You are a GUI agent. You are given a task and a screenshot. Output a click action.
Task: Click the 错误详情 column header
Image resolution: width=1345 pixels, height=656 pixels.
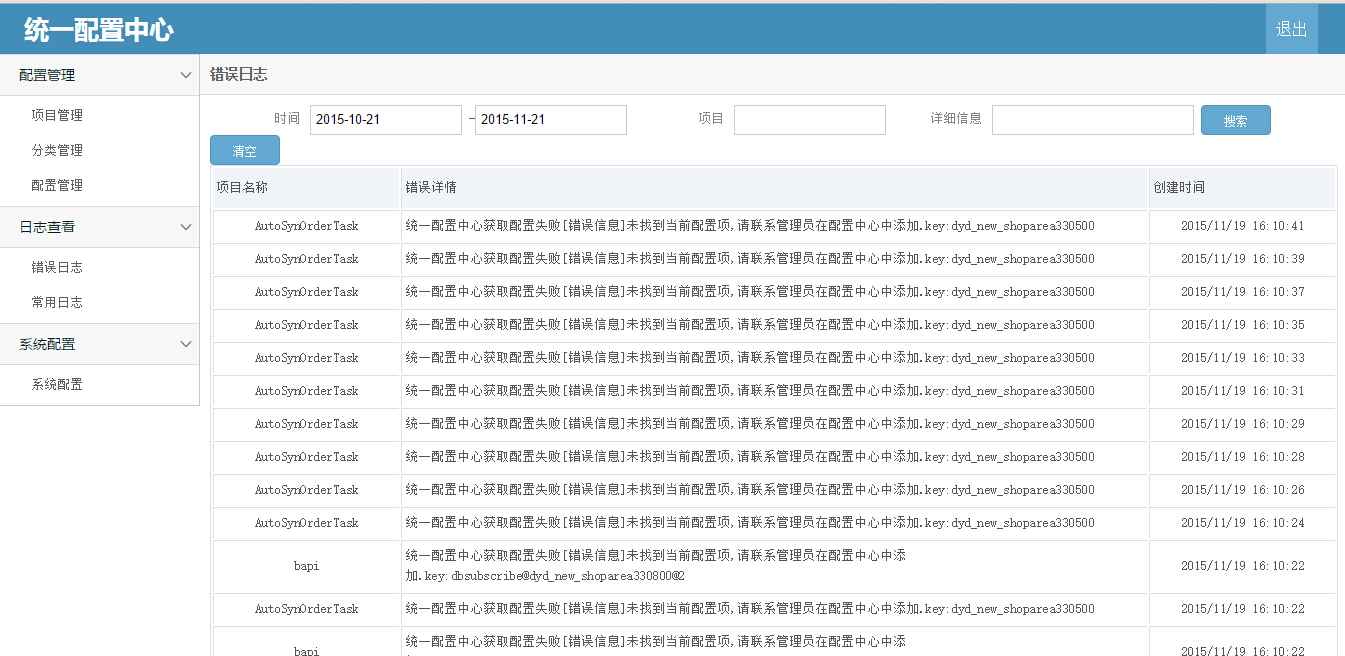[774, 188]
